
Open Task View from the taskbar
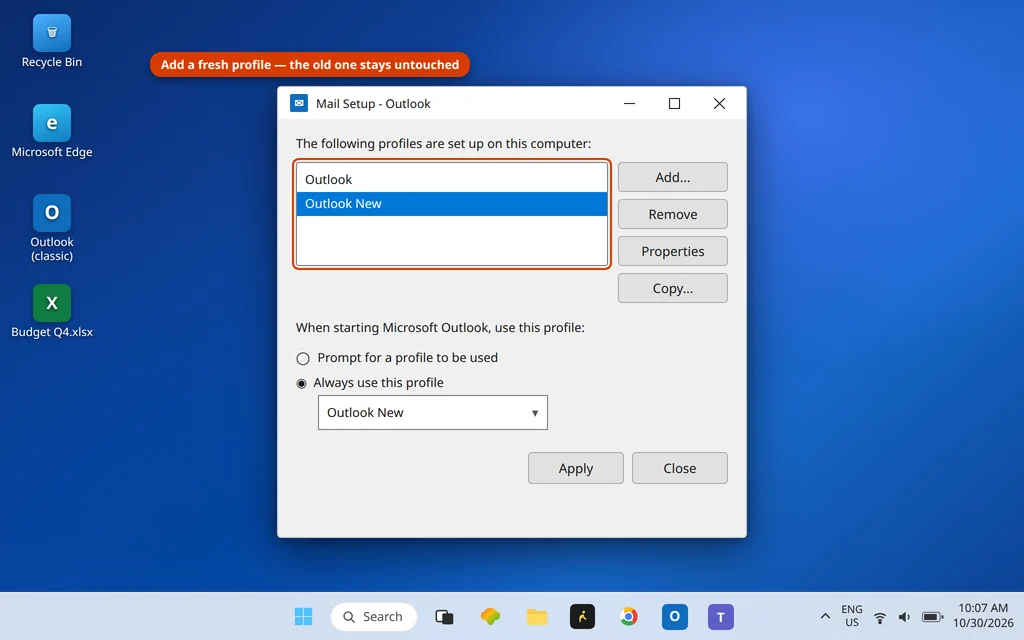click(444, 616)
